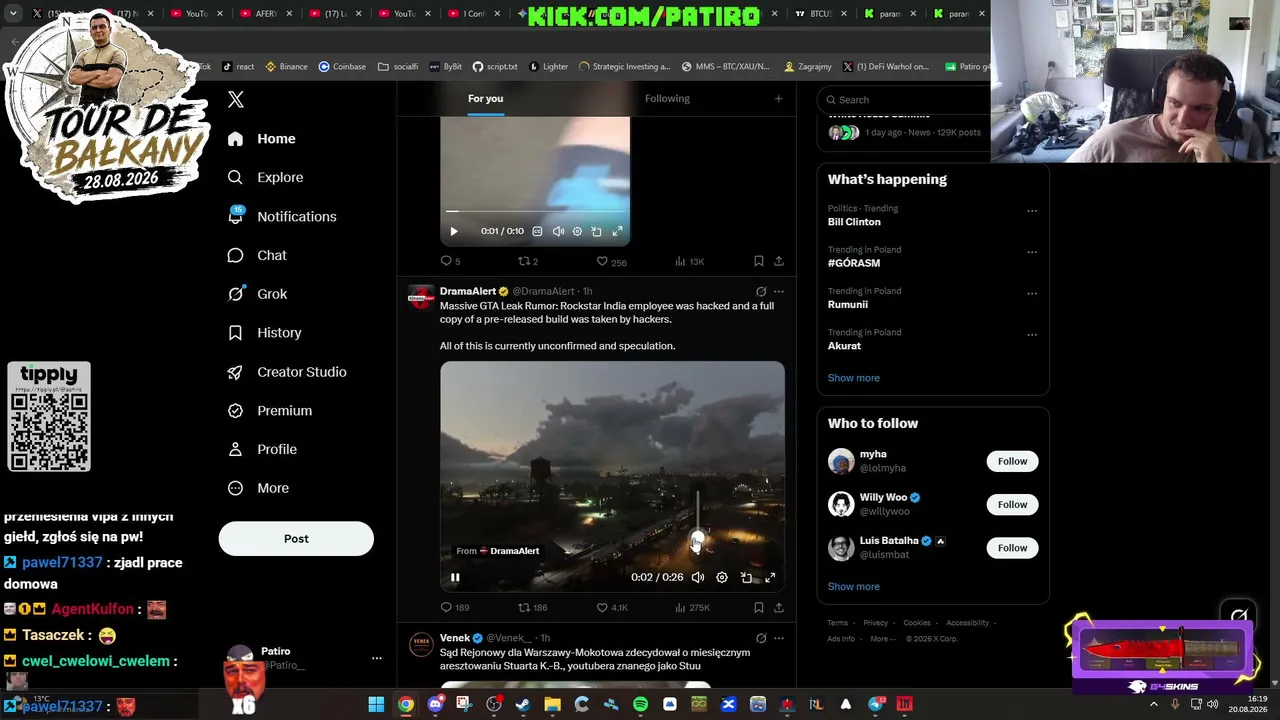Follow Willy Woo
This screenshot has height=720, width=1280.
tap(1012, 504)
